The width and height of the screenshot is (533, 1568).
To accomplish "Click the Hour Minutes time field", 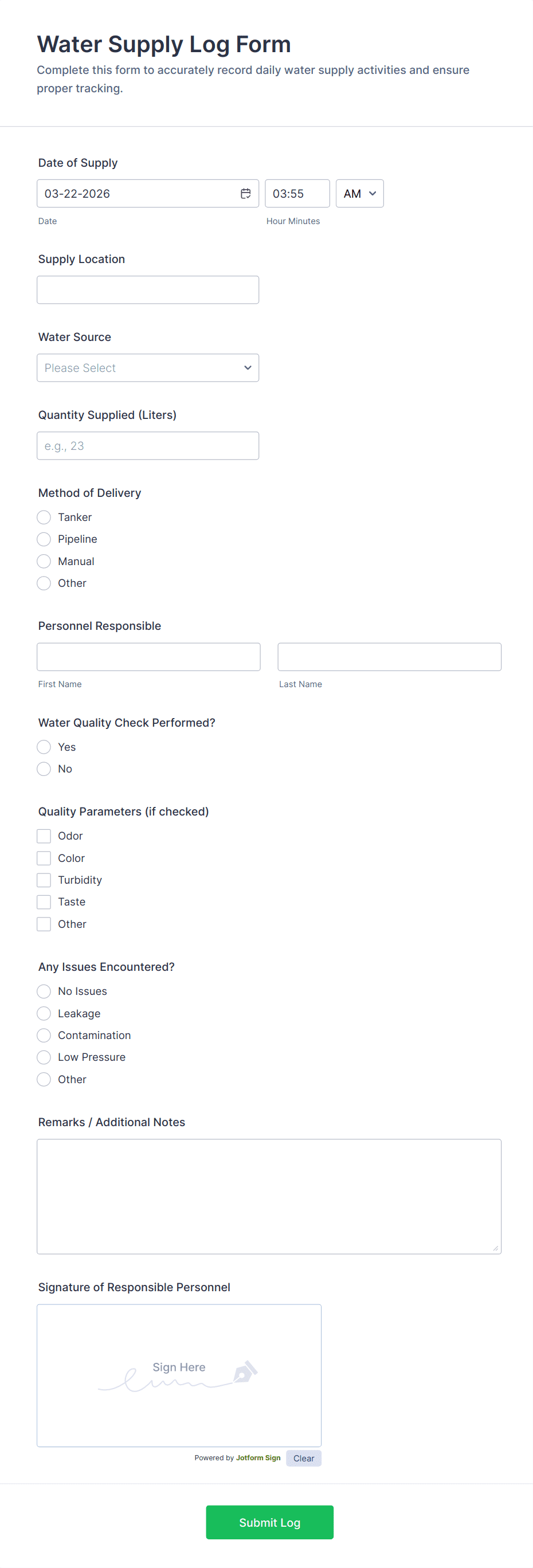I will click(297, 194).
